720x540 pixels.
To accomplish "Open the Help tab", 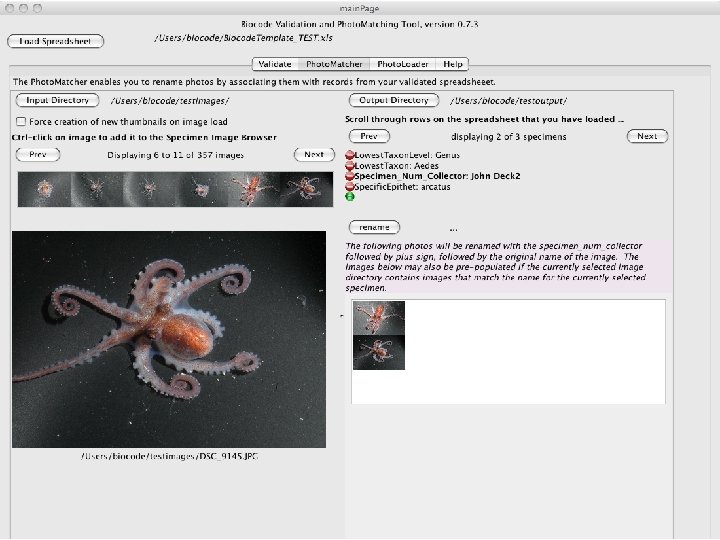I will 453,64.
